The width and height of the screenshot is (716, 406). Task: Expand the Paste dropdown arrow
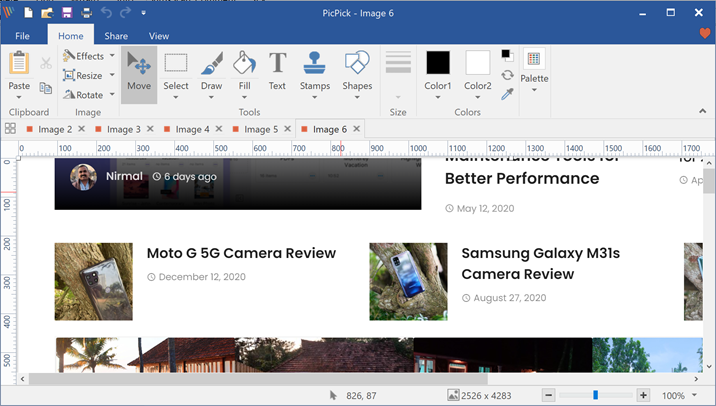pyautogui.click(x=19, y=97)
